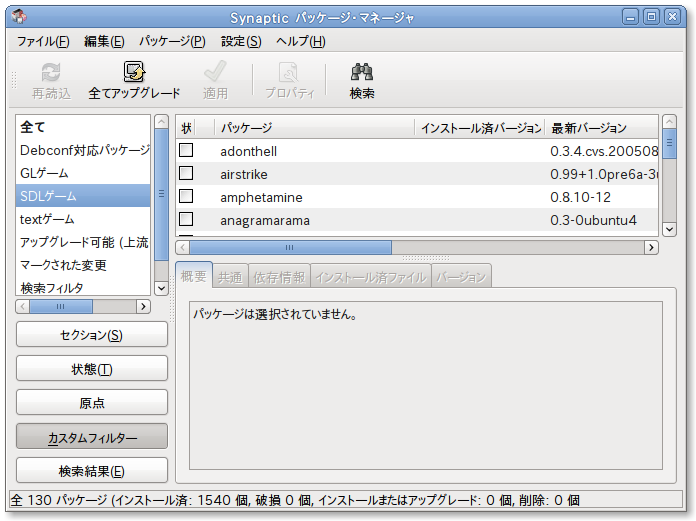Sort by 最新バージョン column header
The width and height of the screenshot is (696, 521).
(601, 128)
